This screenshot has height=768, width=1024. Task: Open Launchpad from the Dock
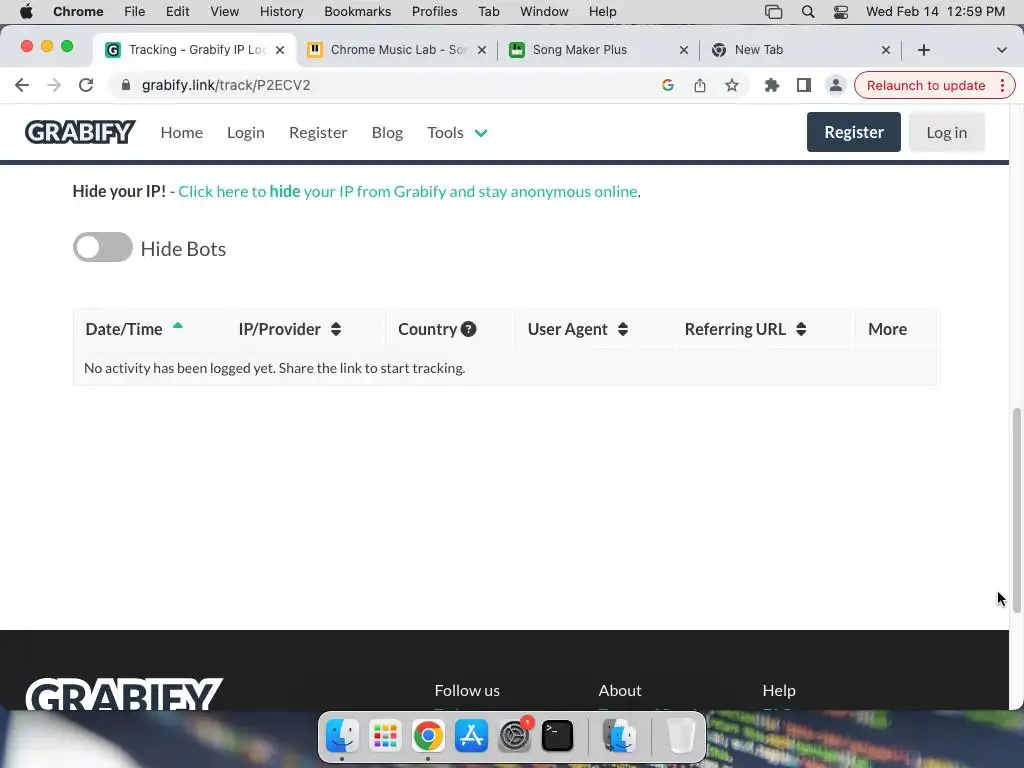pos(385,735)
